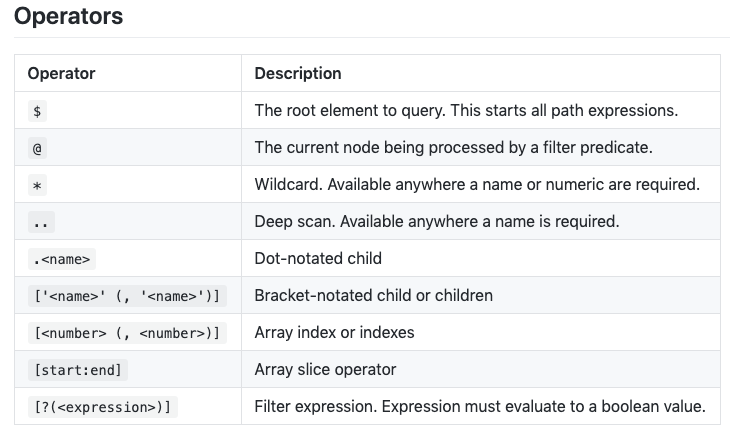Click the .. deep scan operator code
Screen dimensions: 730x433
42,222
